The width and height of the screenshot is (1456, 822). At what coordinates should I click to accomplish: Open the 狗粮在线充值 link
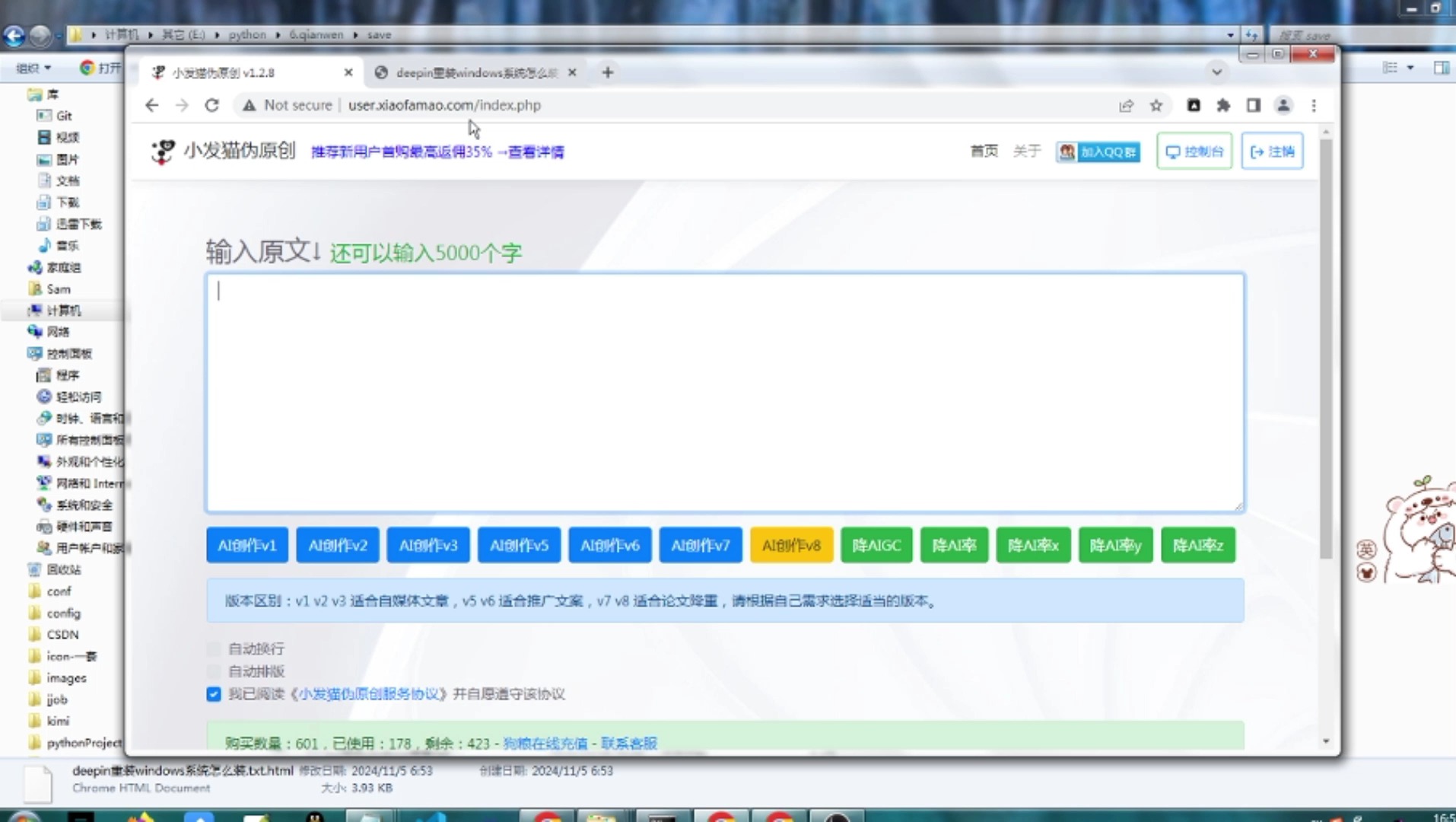pyautogui.click(x=545, y=743)
